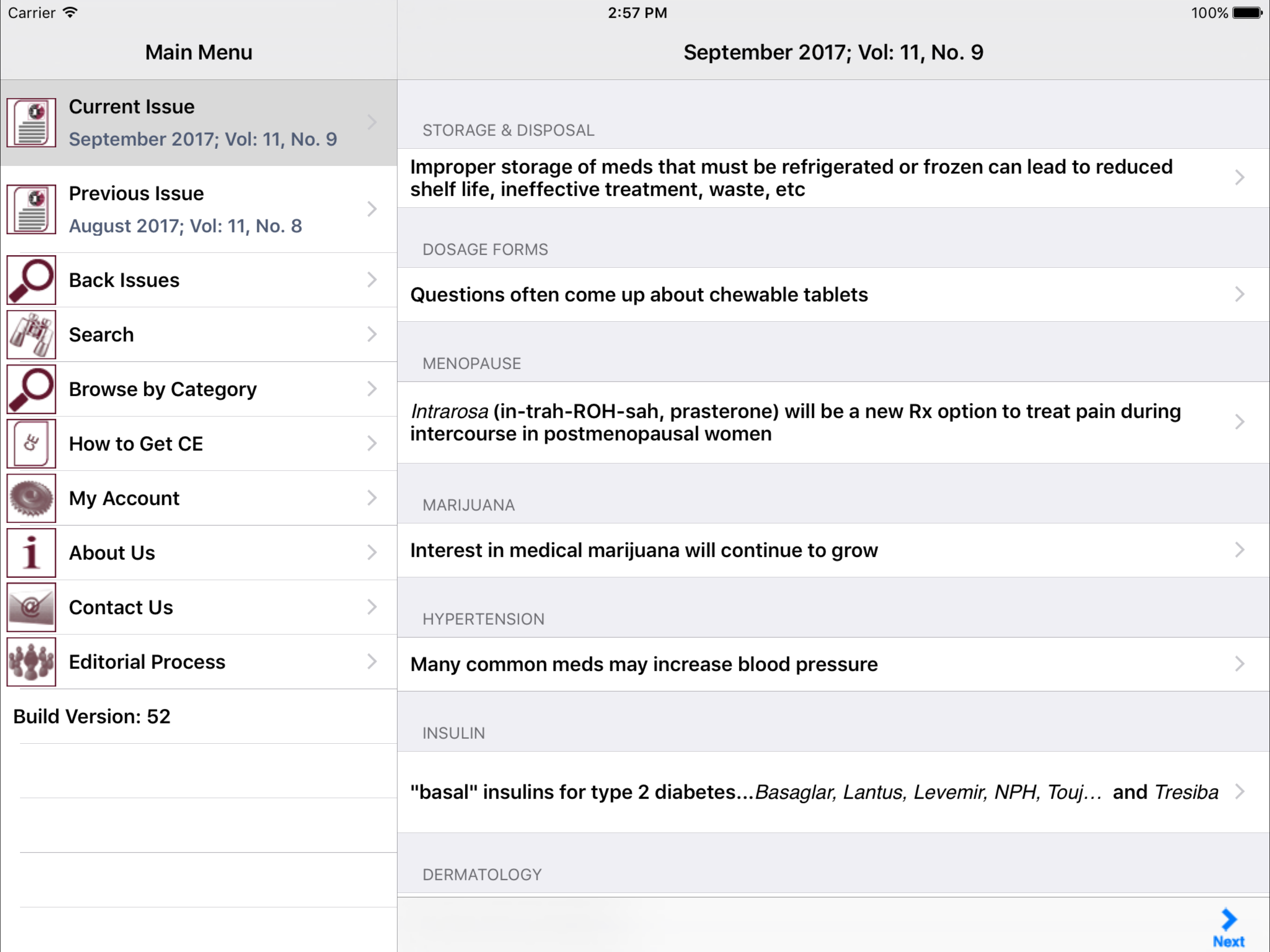Open meds increasing blood pressure article
The height and width of the screenshot is (952, 1270).
coord(644,664)
